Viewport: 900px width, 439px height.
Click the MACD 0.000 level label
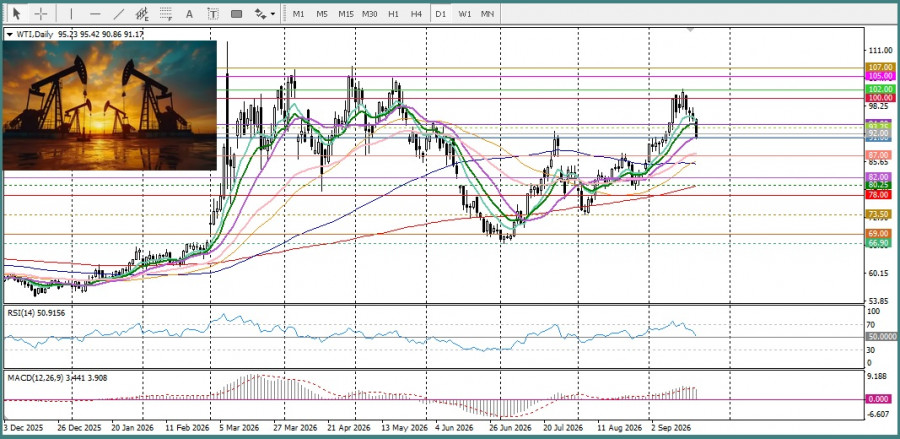point(880,399)
